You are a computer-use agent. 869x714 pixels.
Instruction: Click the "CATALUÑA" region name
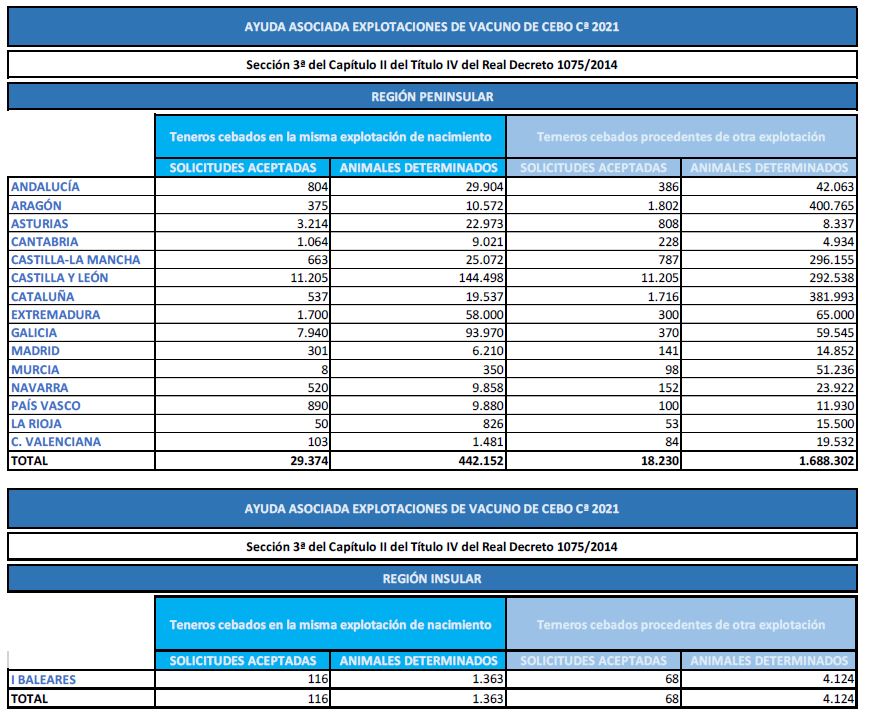[43, 297]
